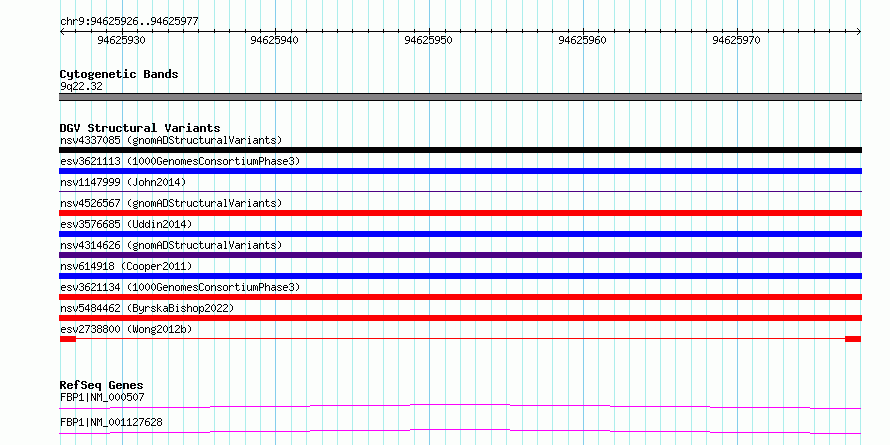Click ruler position 94625930
Image resolution: width=890 pixels, height=445 pixels.
[121, 40]
